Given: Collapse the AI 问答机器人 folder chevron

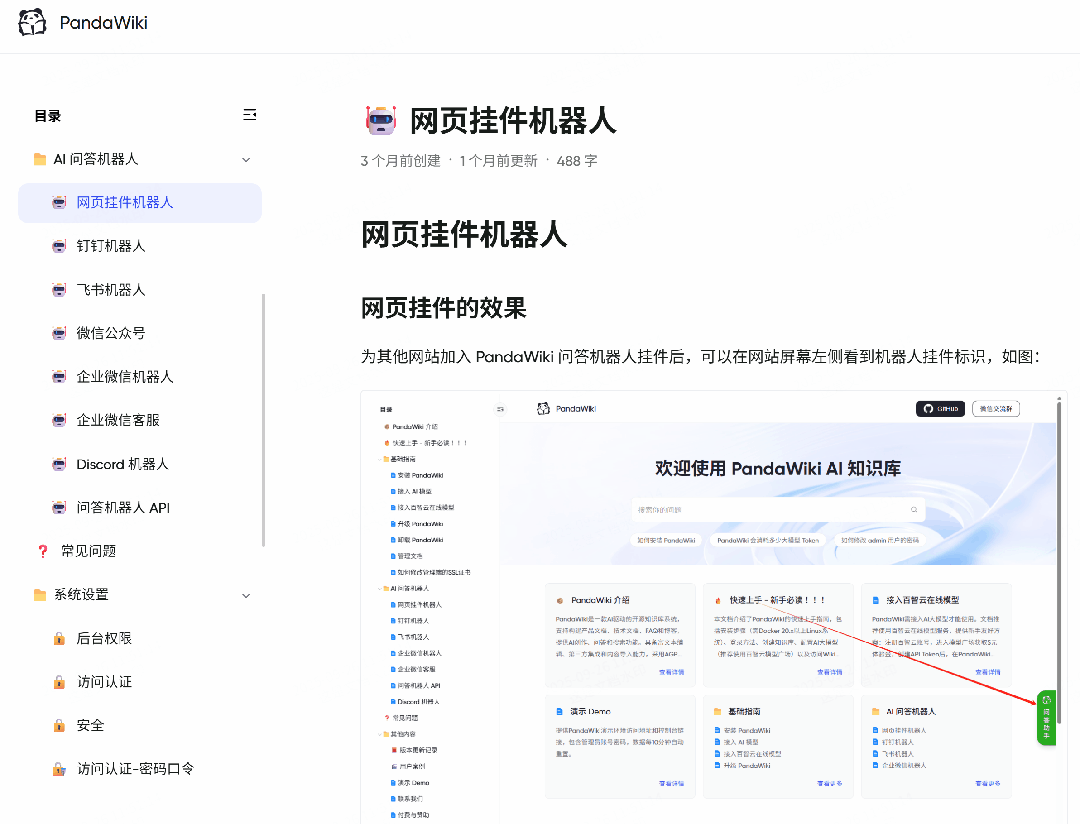Looking at the screenshot, I should click(246, 160).
